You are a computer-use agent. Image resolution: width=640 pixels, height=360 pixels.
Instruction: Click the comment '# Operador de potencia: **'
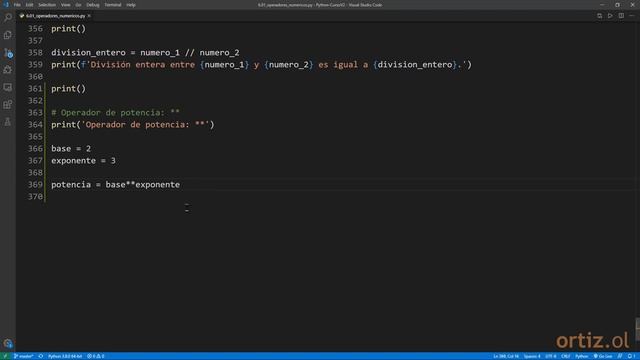pyautogui.click(x=115, y=113)
